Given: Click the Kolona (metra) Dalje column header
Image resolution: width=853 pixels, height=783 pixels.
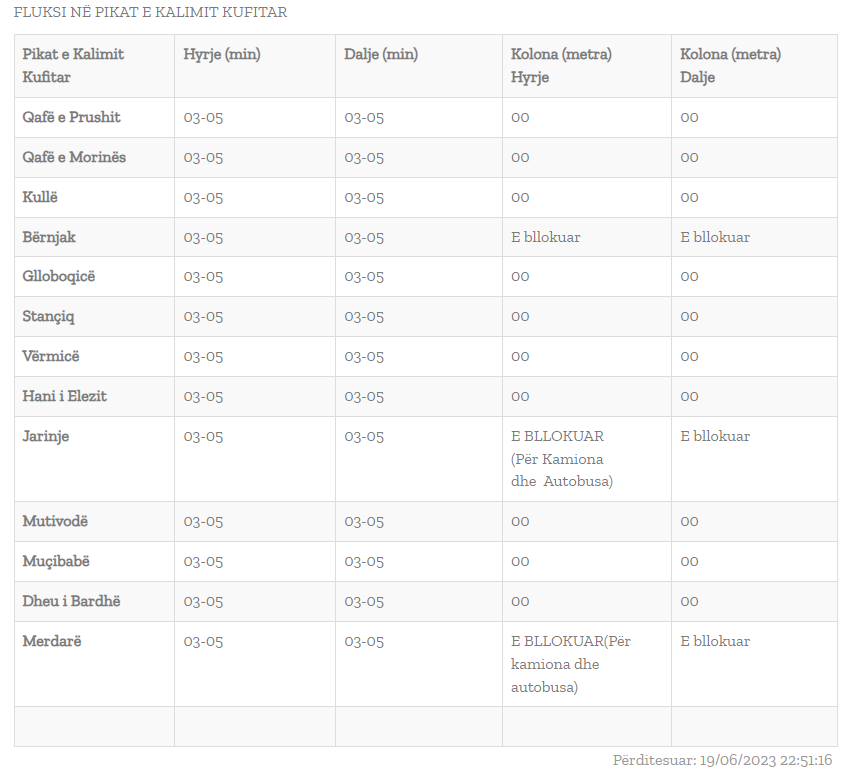Looking at the screenshot, I should tap(730, 65).
